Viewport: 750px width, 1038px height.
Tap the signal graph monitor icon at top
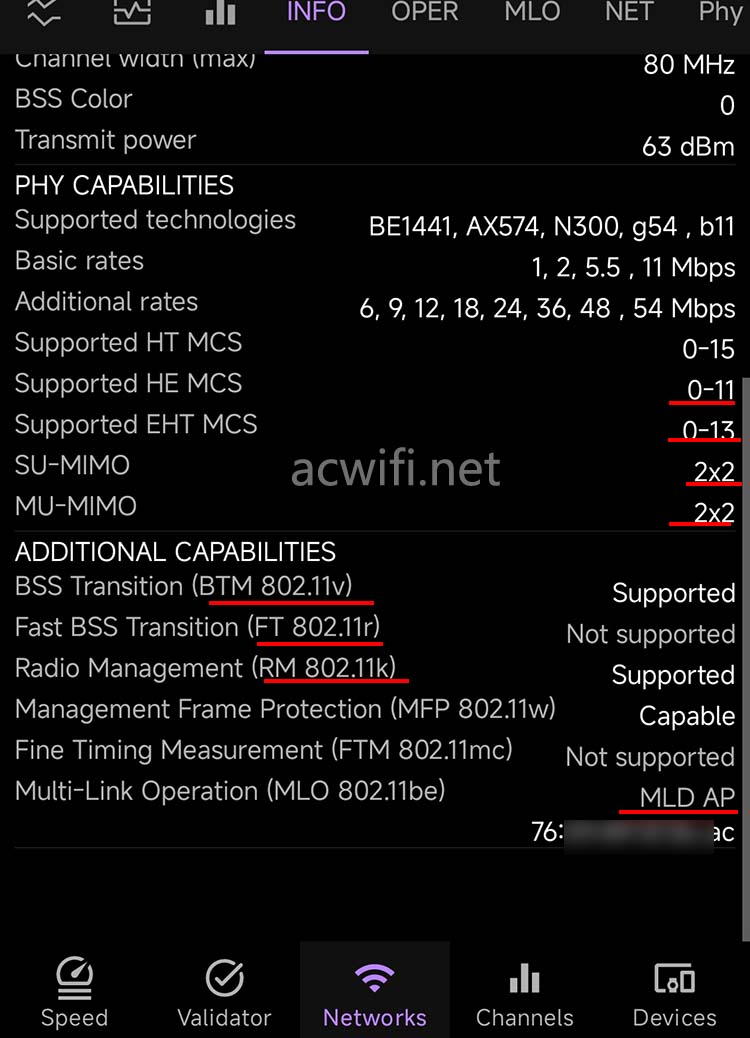[x=132, y=13]
